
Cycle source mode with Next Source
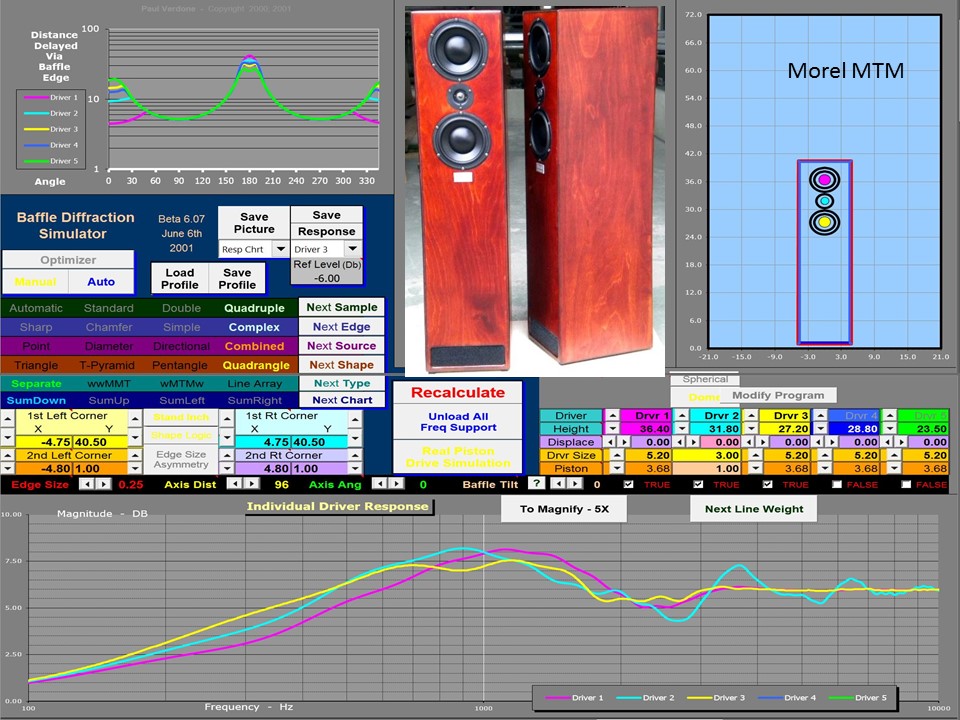point(342,345)
